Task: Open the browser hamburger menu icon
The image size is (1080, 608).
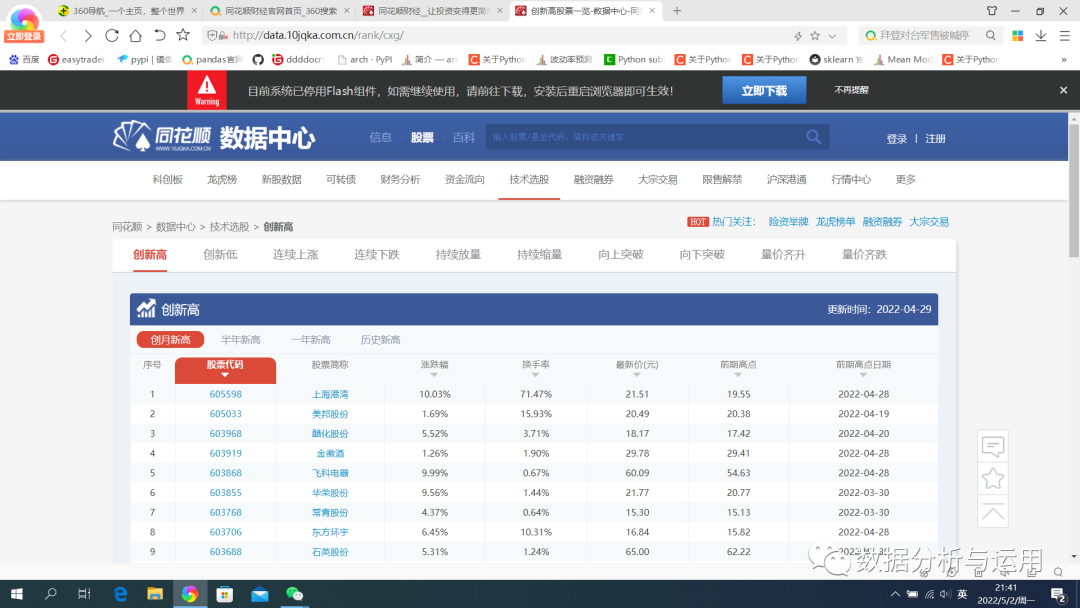Action: pyautogui.click(x=1064, y=35)
